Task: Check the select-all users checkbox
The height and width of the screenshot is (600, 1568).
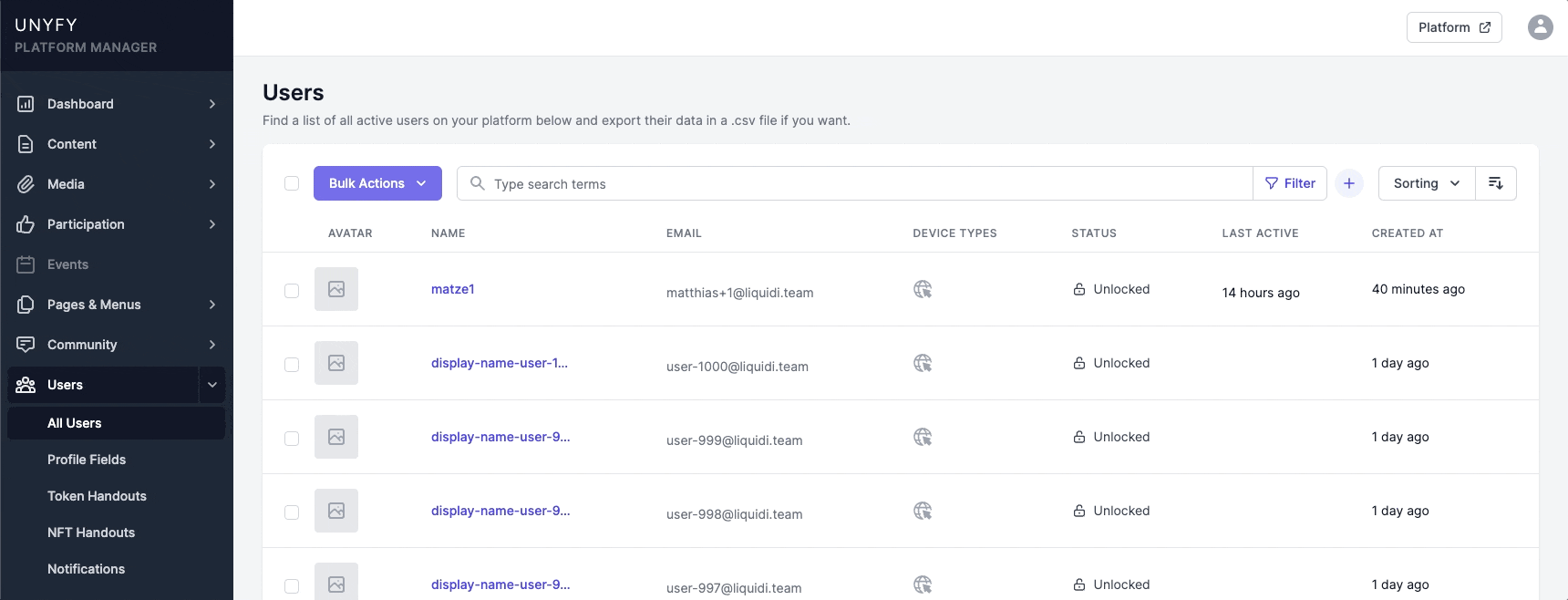Action: coord(292,183)
